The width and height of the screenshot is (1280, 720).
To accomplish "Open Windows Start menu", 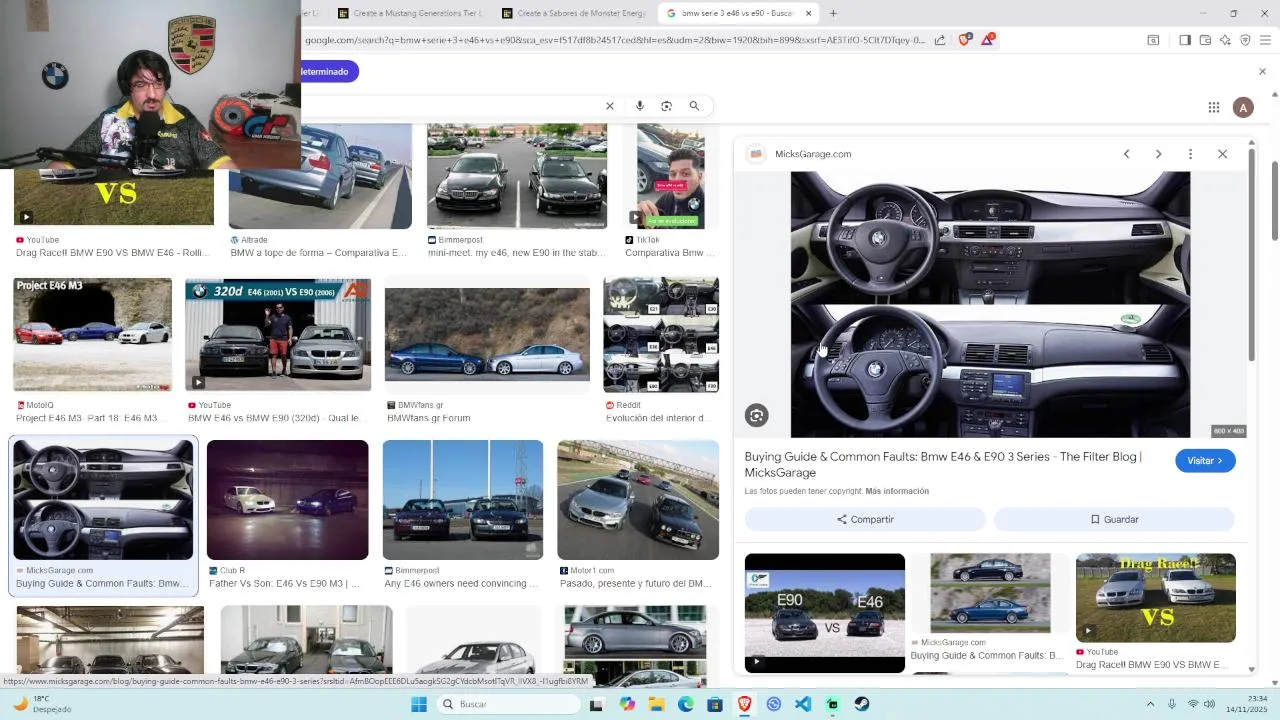I will click(419, 704).
